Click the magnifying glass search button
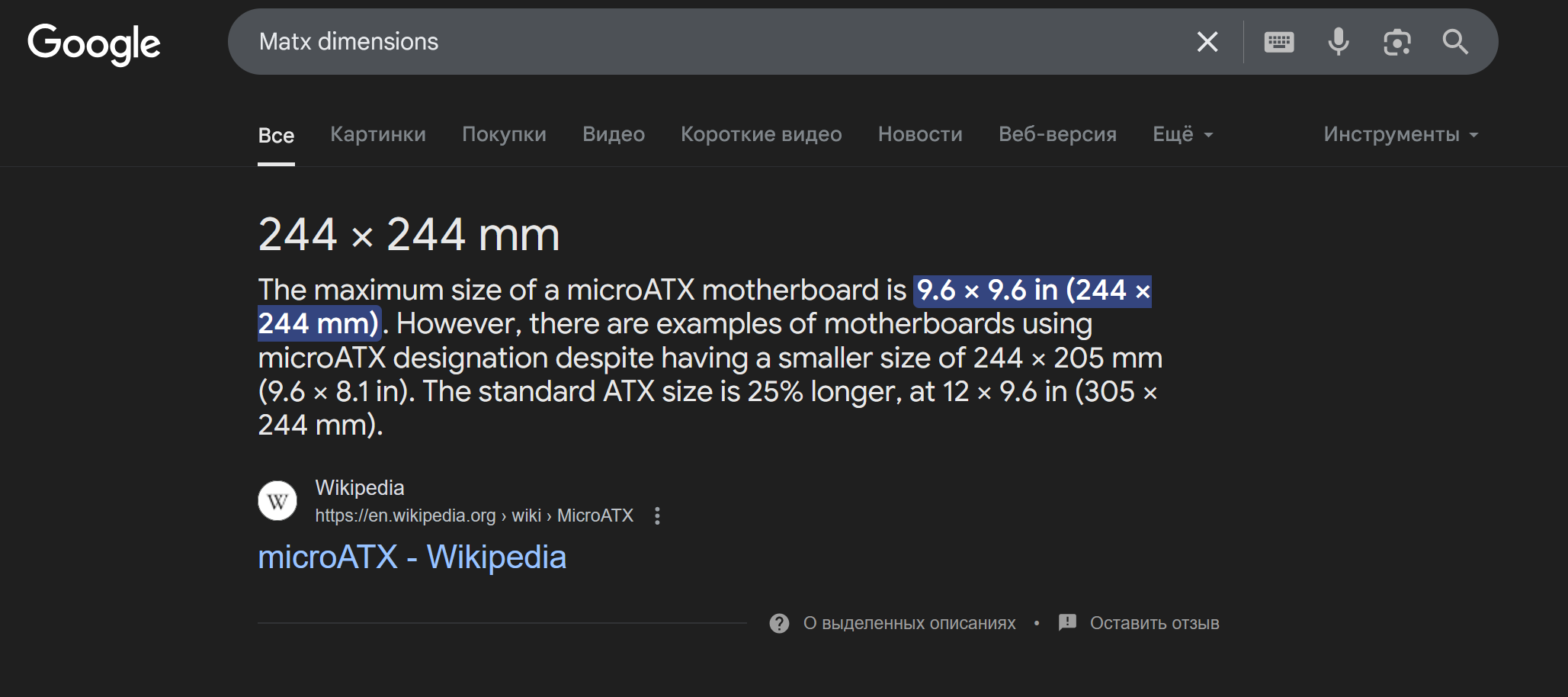Image resolution: width=1568 pixels, height=697 pixels. coord(1455,42)
